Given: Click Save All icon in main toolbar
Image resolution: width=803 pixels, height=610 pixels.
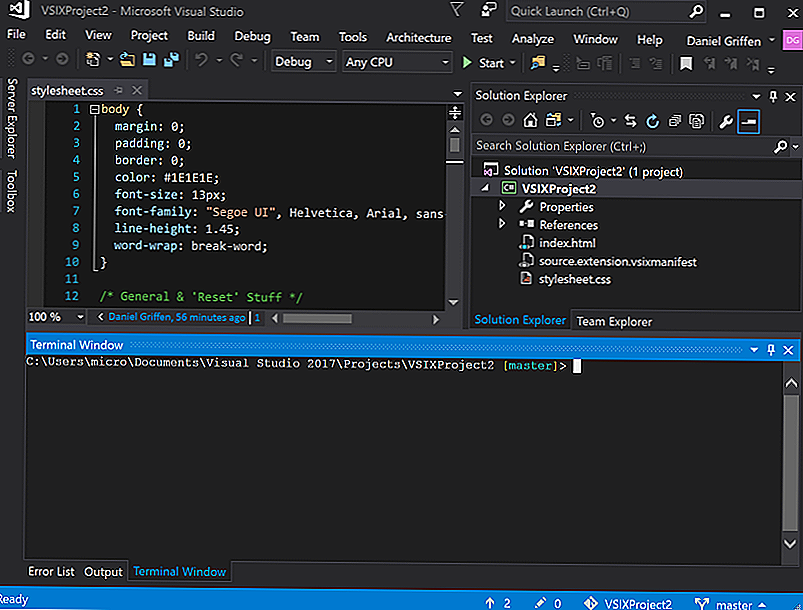Looking at the screenshot, I should click(x=172, y=62).
